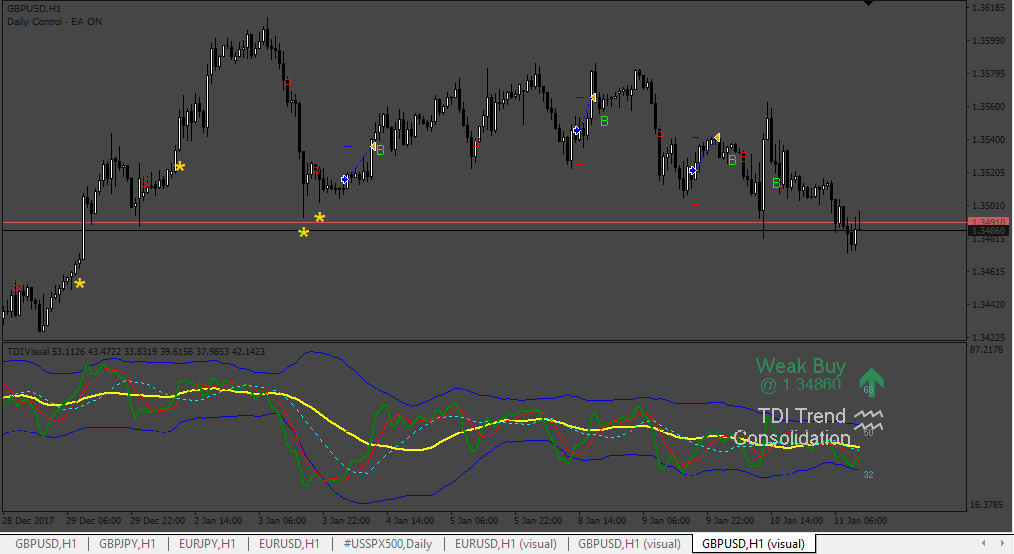Screen dimensions: 1014x554
Task: Click the Weak Buy @ 1.34860 text
Action: [x=801, y=375]
